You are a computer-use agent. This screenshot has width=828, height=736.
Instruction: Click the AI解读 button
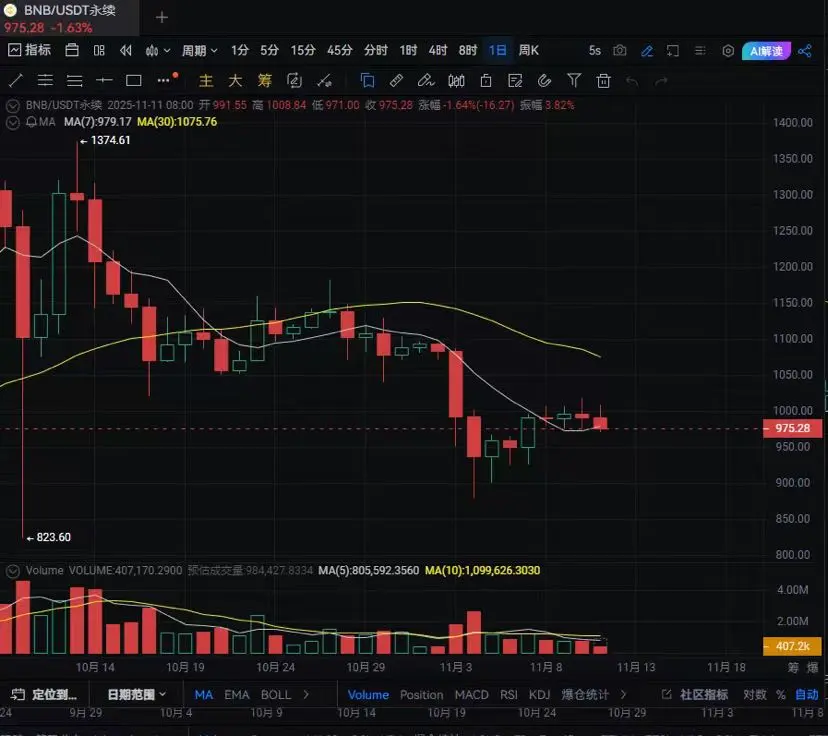point(766,51)
